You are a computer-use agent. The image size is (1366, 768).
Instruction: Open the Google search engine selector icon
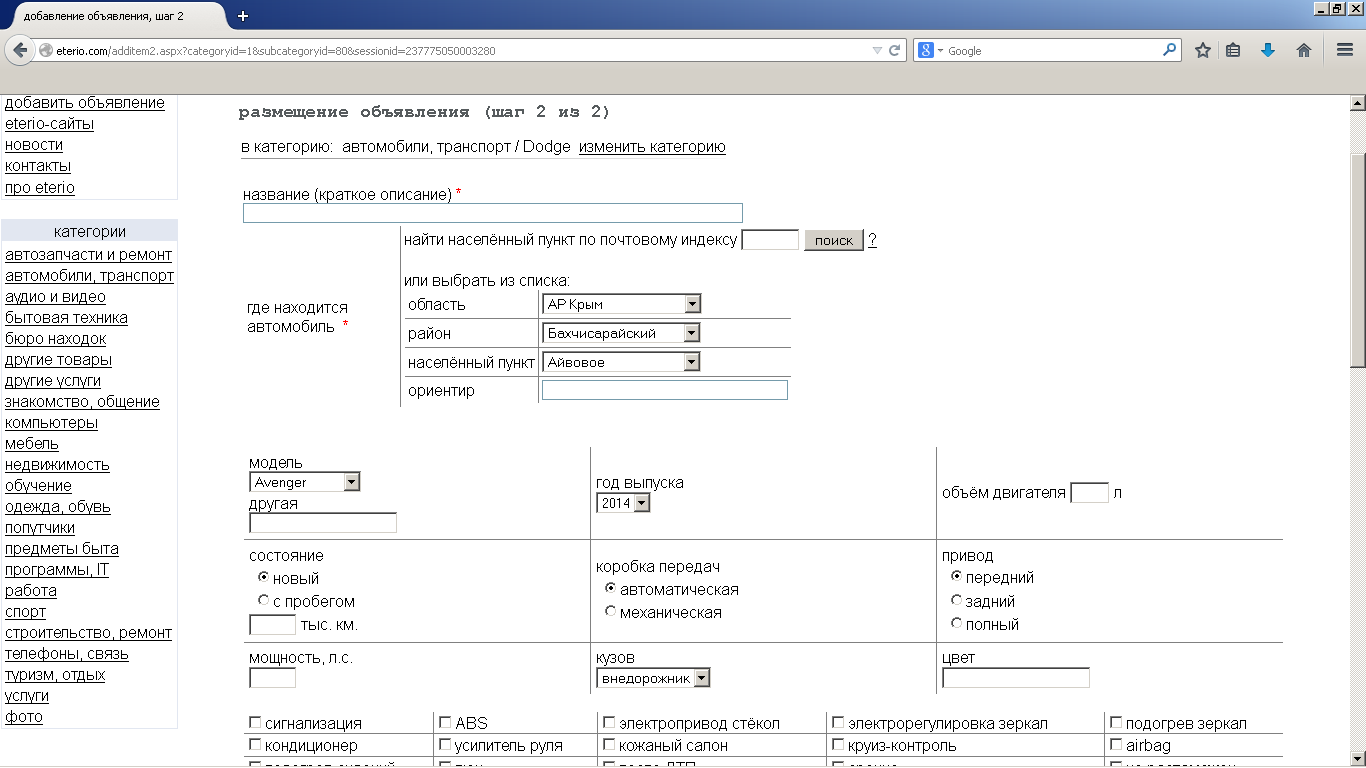931,50
